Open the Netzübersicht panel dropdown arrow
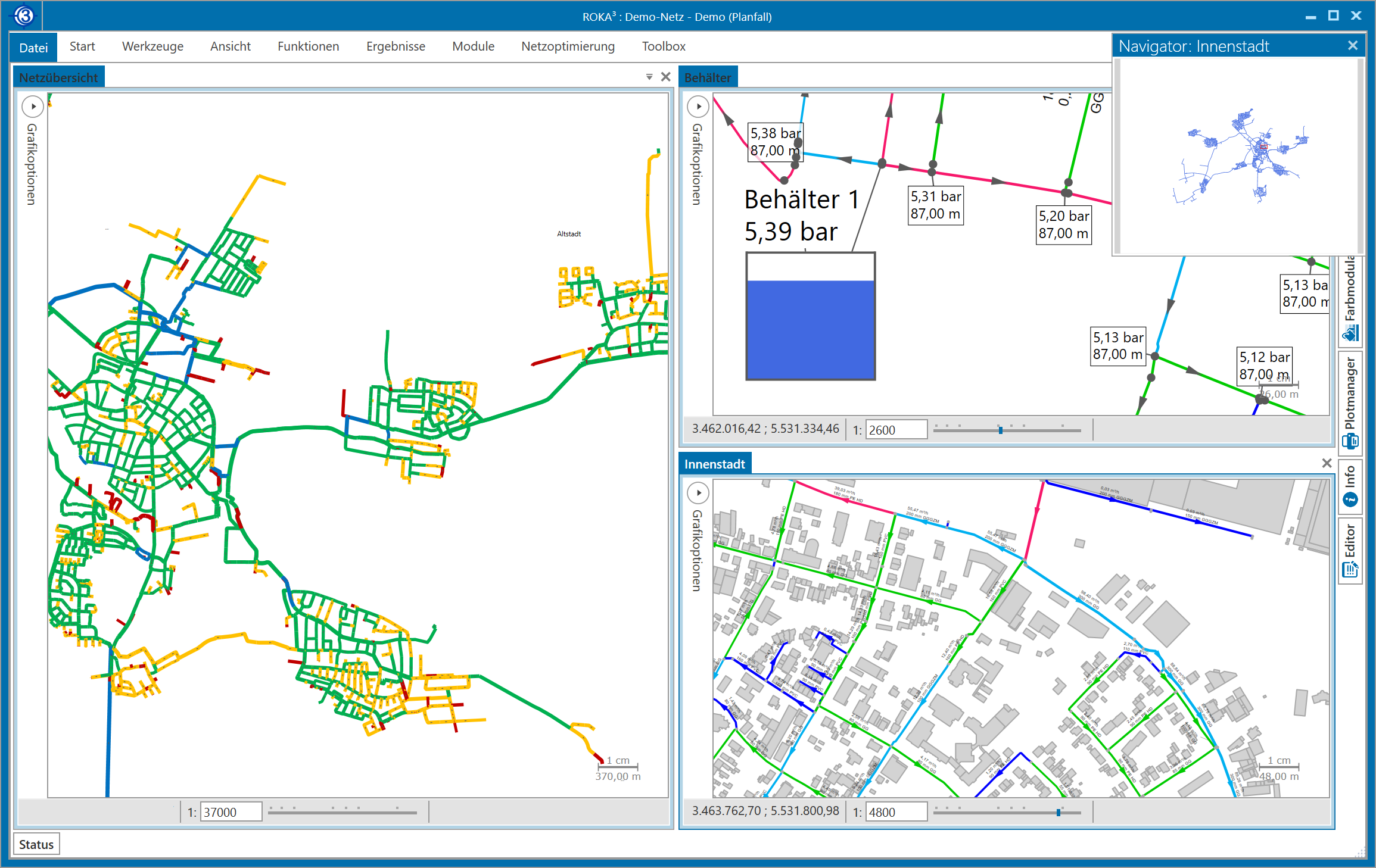 coord(649,77)
